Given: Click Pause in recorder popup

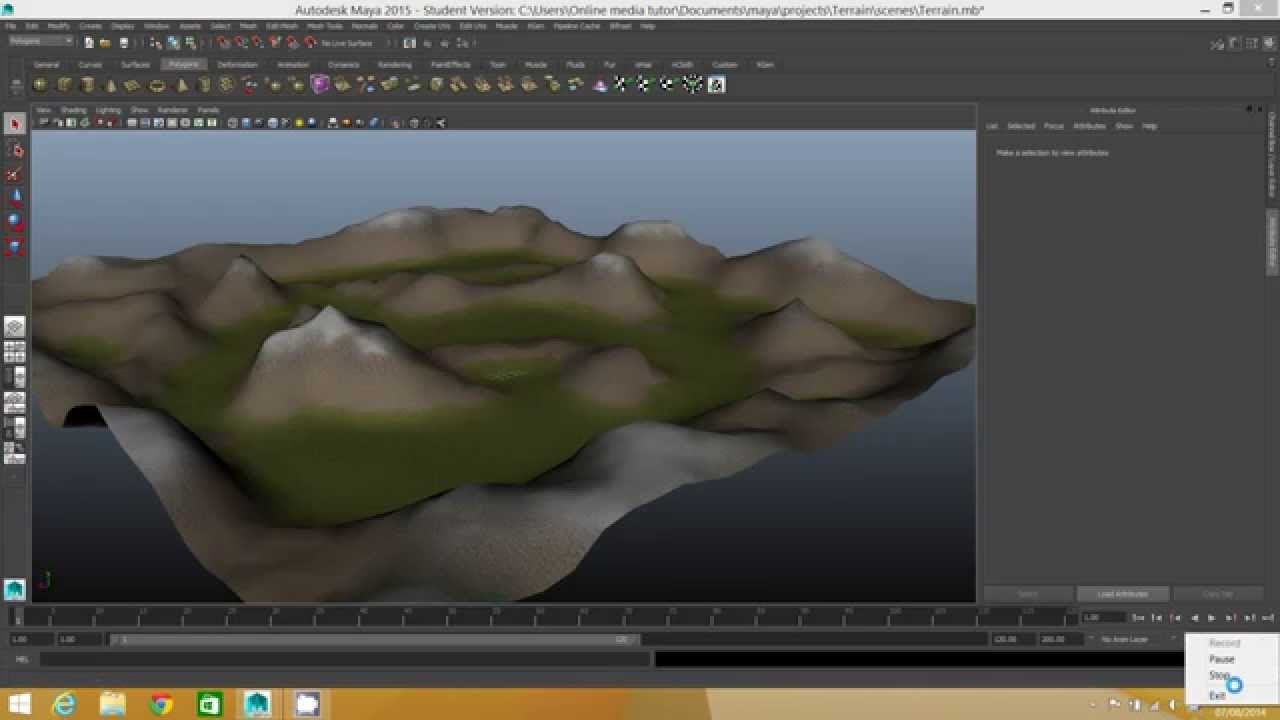Looking at the screenshot, I should coord(1221,659).
